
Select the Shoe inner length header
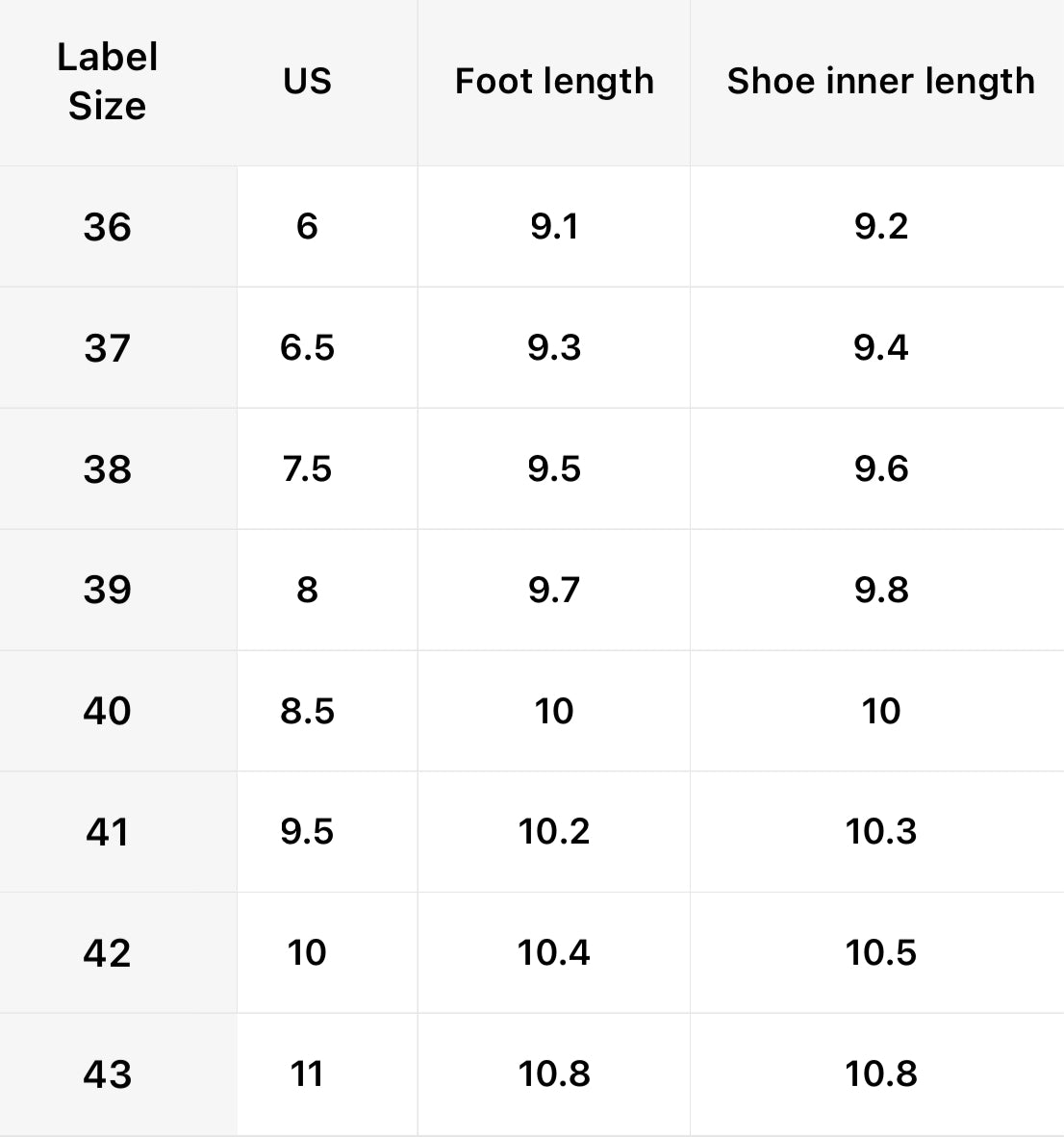click(880, 82)
